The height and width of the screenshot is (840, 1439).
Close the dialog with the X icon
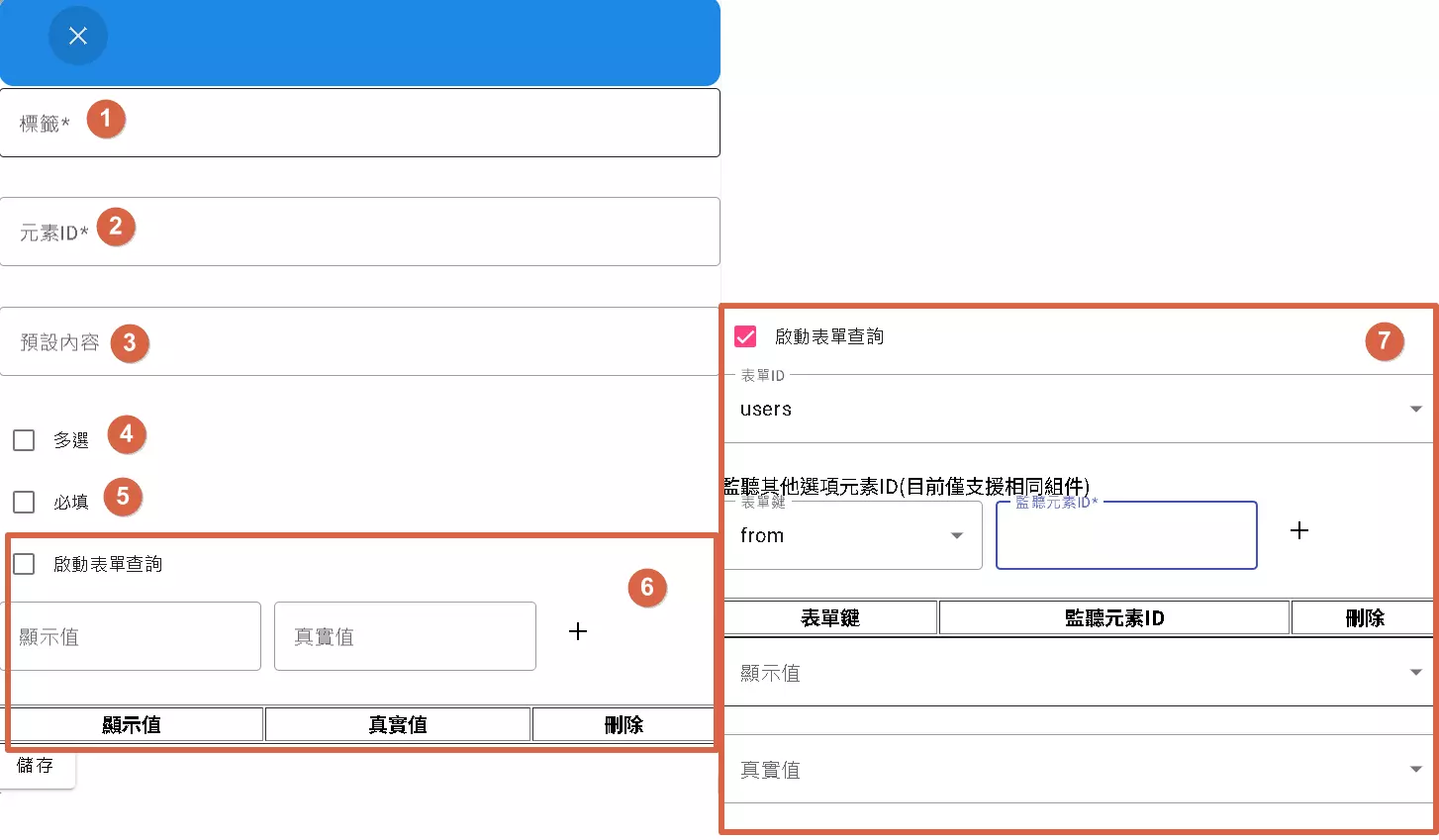77,36
